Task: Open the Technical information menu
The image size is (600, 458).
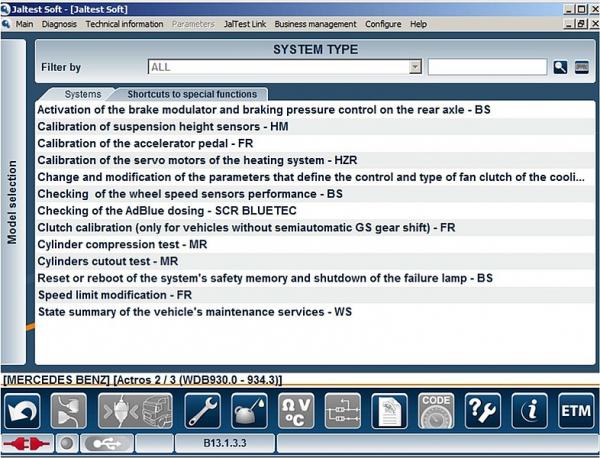Action: [124, 24]
